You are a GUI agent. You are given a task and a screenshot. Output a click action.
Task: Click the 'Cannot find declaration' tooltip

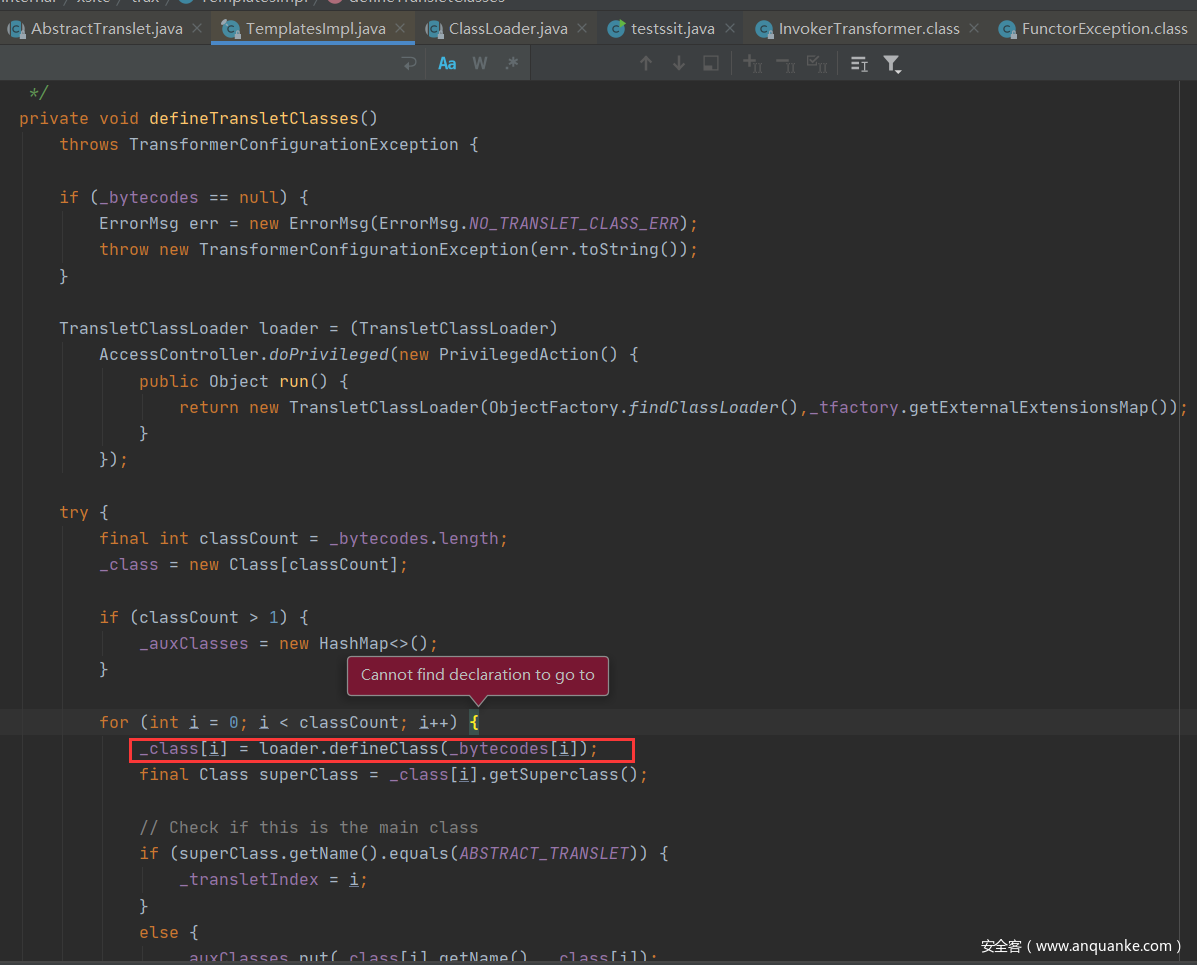pyautogui.click(x=477, y=675)
